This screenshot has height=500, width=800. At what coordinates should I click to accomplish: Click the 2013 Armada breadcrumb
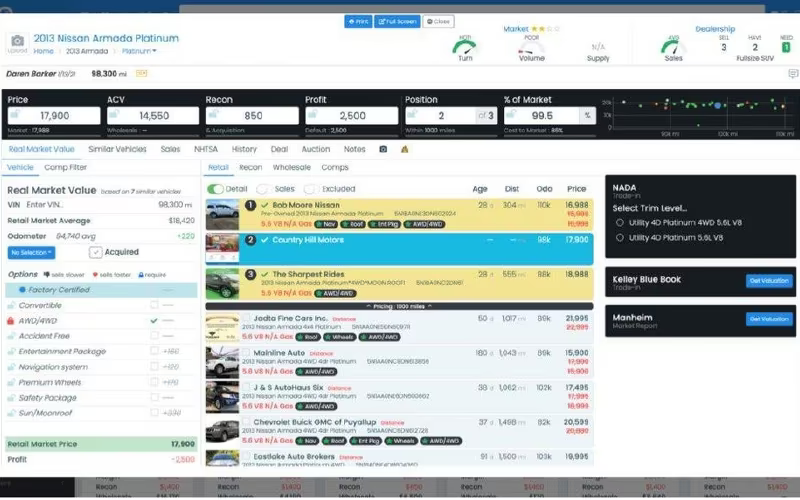pos(87,51)
